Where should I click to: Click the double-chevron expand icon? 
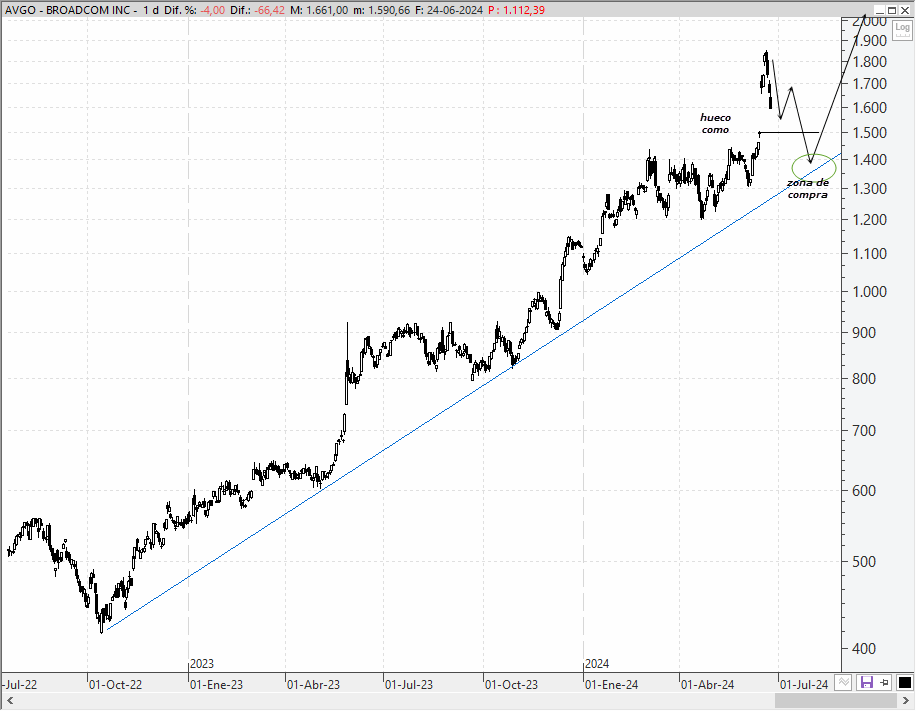(843, 682)
